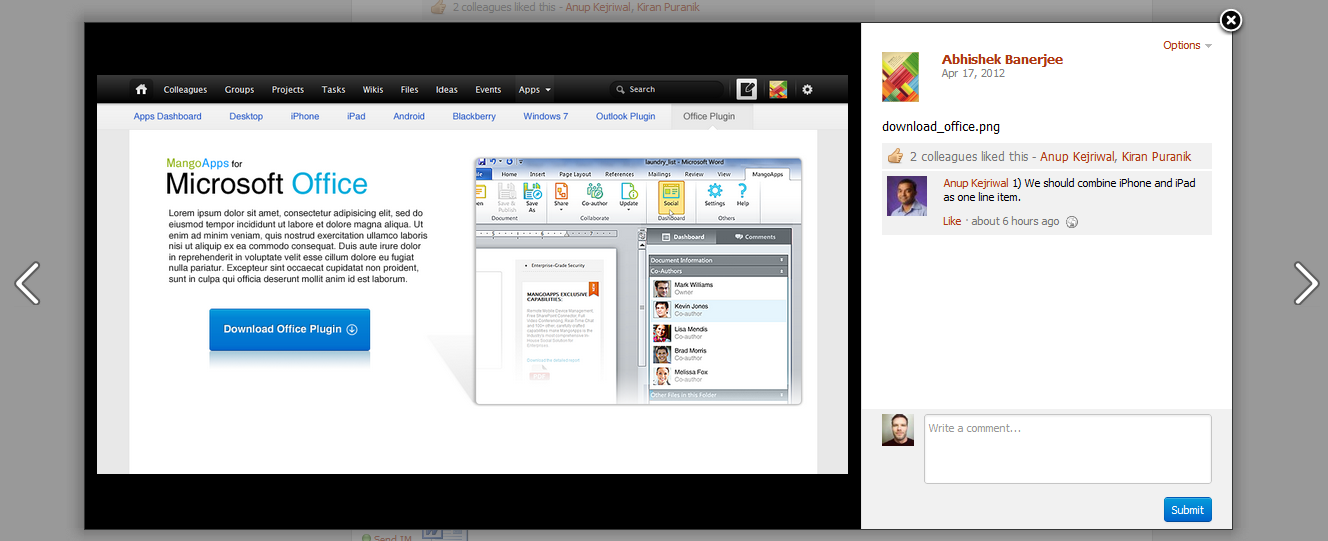Click the Save As icon in ribbon
The height and width of the screenshot is (541, 1328).
coord(531,197)
